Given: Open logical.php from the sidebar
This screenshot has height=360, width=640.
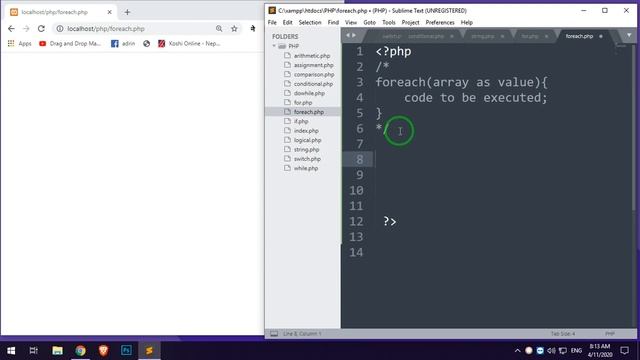Looking at the screenshot, I should (307, 140).
